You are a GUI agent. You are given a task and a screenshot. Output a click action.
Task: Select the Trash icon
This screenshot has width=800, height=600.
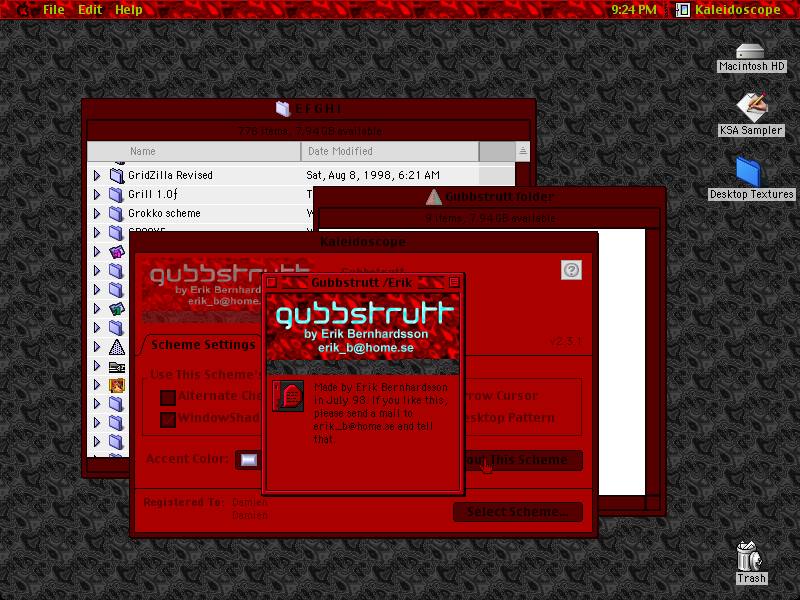click(749, 556)
